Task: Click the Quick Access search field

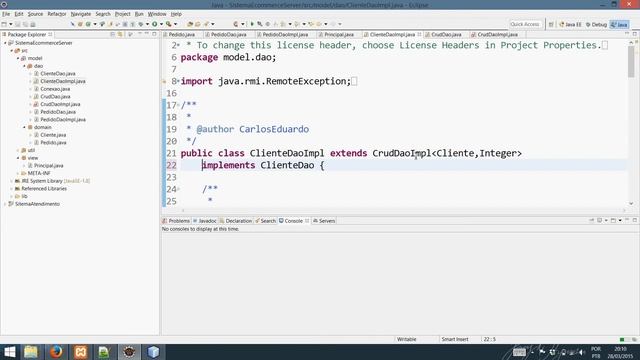Action: pyautogui.click(x=525, y=24)
